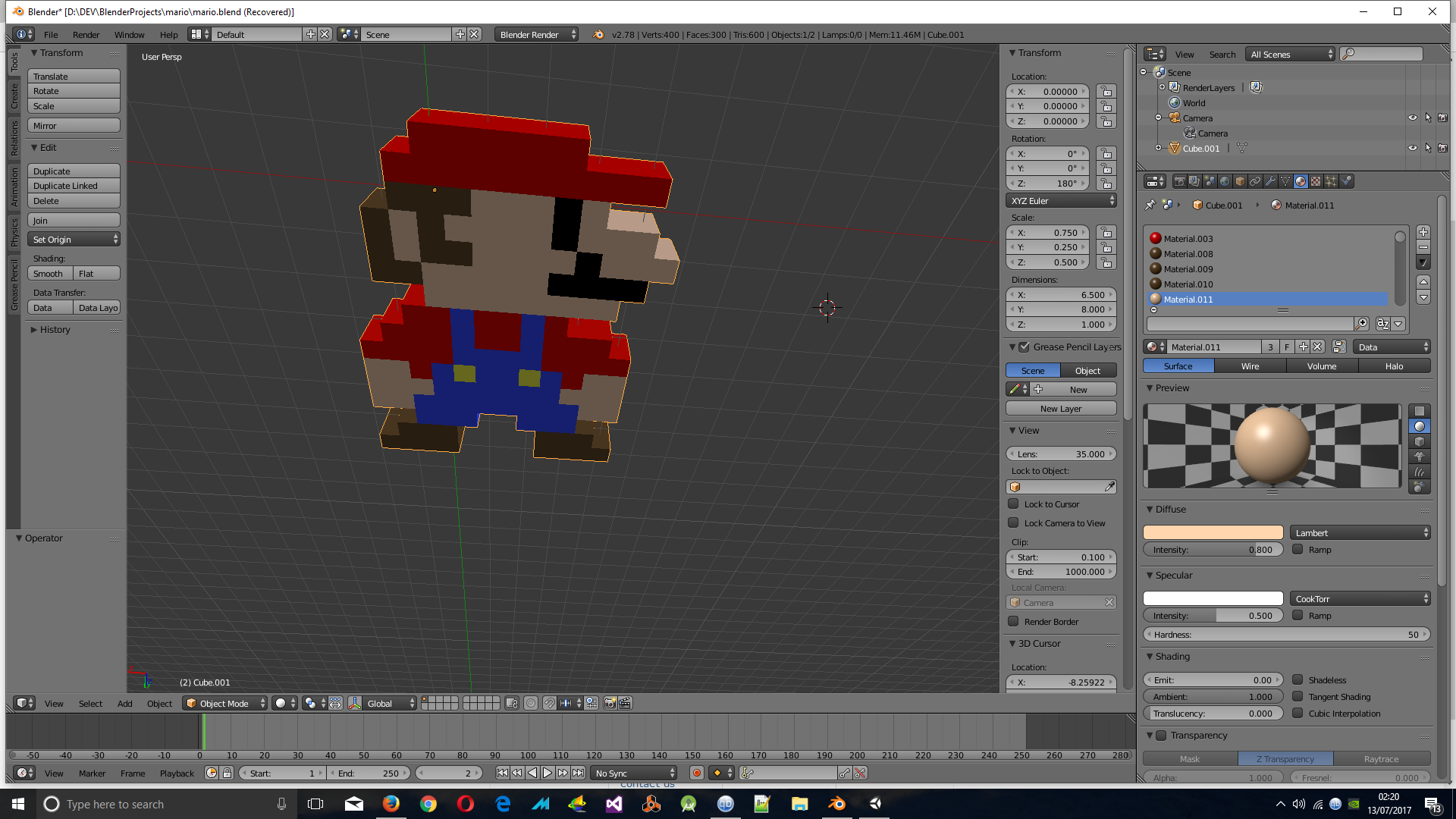Toggle Grease Pencil Layers checkbox
The width and height of the screenshot is (1456, 819).
click(1024, 347)
